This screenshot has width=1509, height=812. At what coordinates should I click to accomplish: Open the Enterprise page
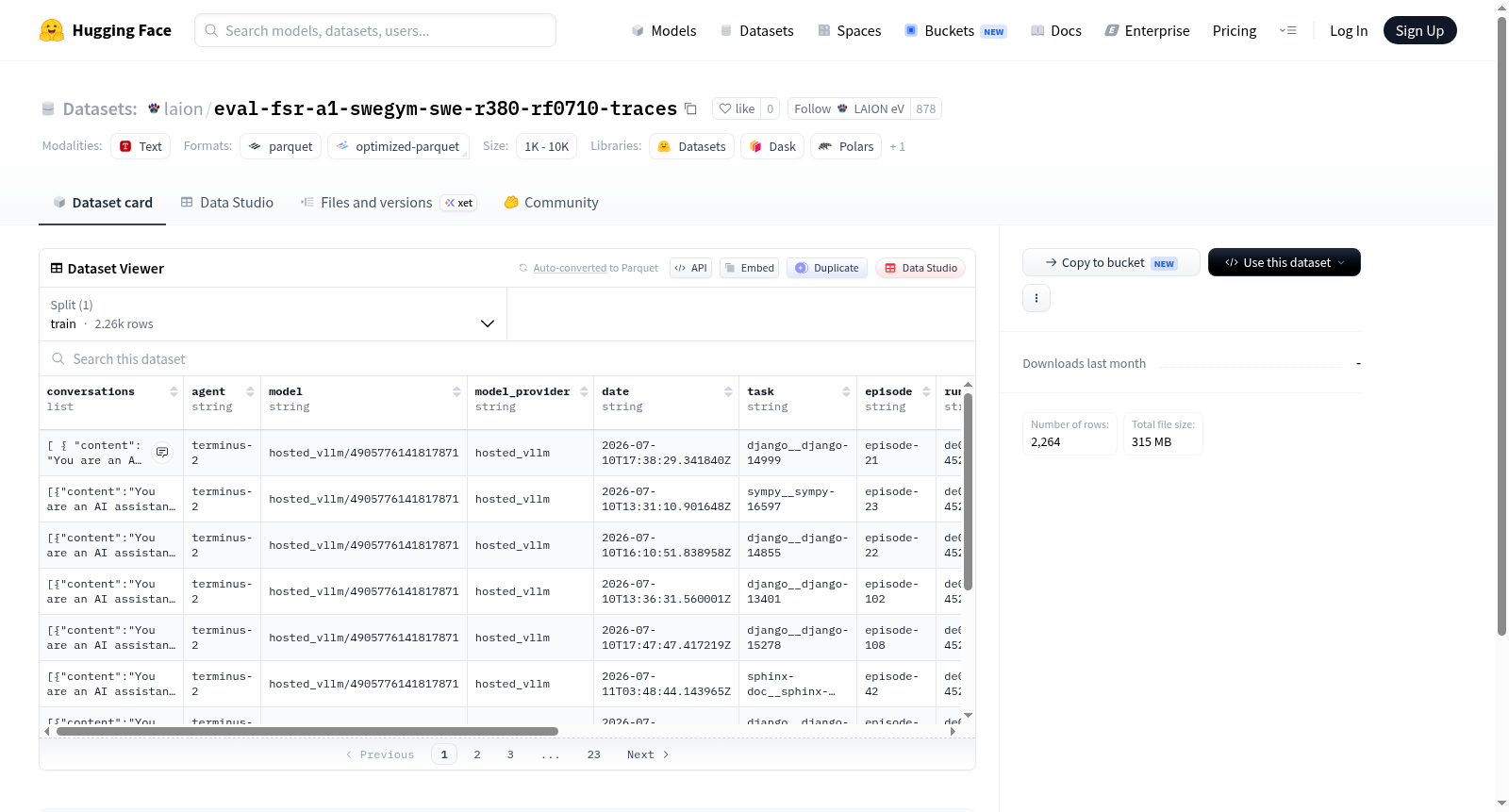click(x=1147, y=30)
